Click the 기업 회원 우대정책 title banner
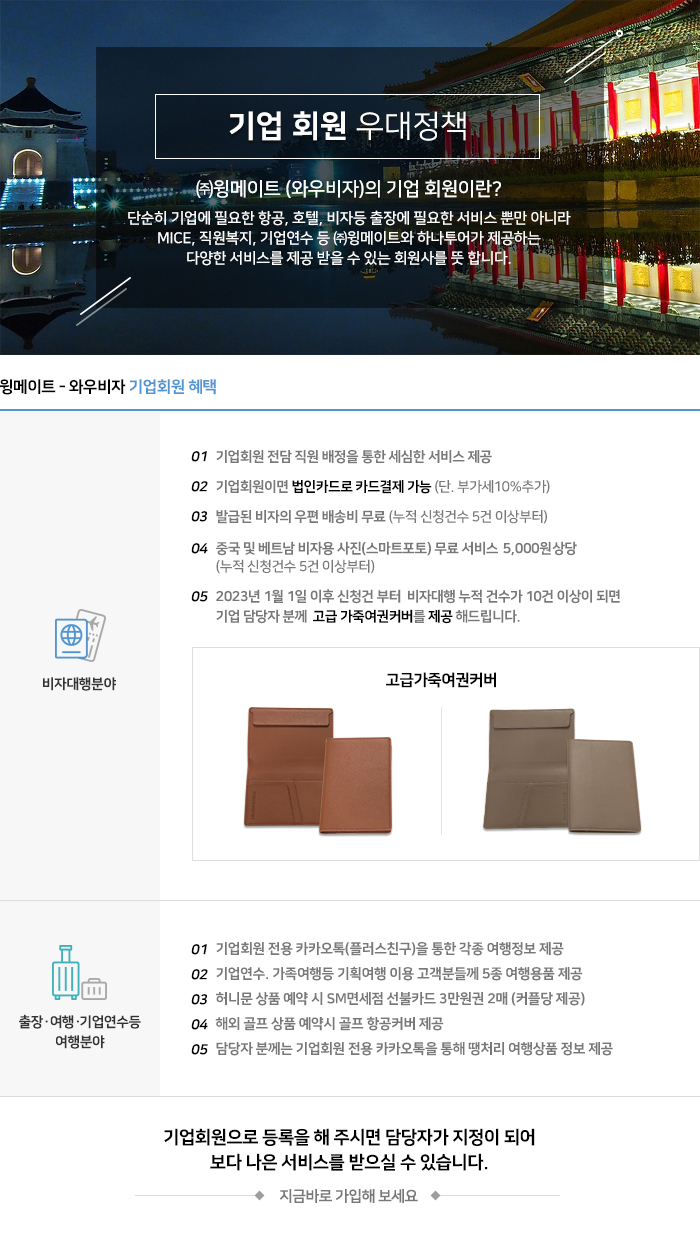700x1260 pixels. 347,126
